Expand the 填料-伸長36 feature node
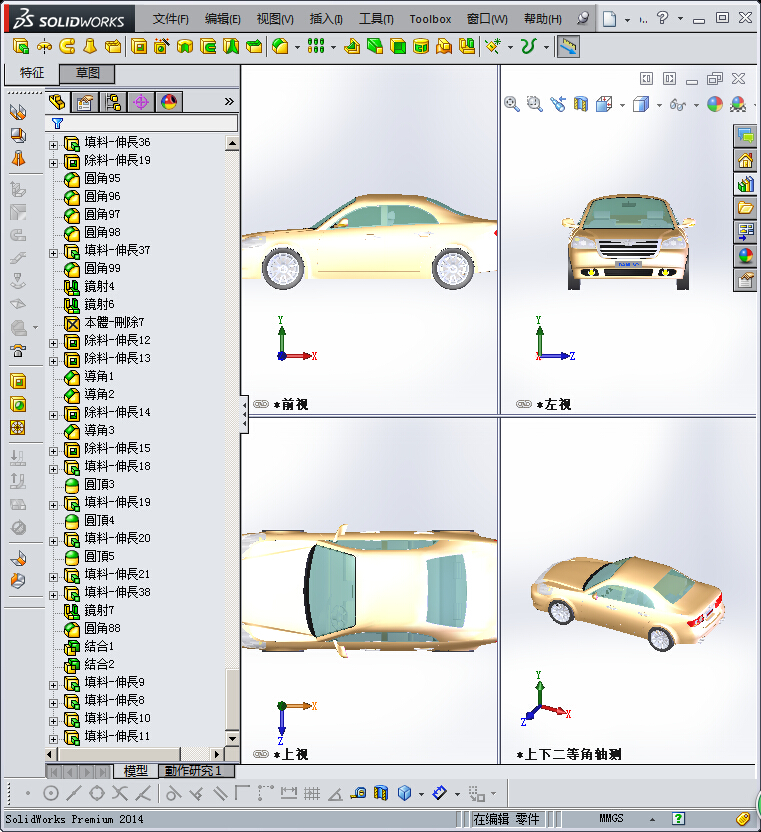 point(53,145)
